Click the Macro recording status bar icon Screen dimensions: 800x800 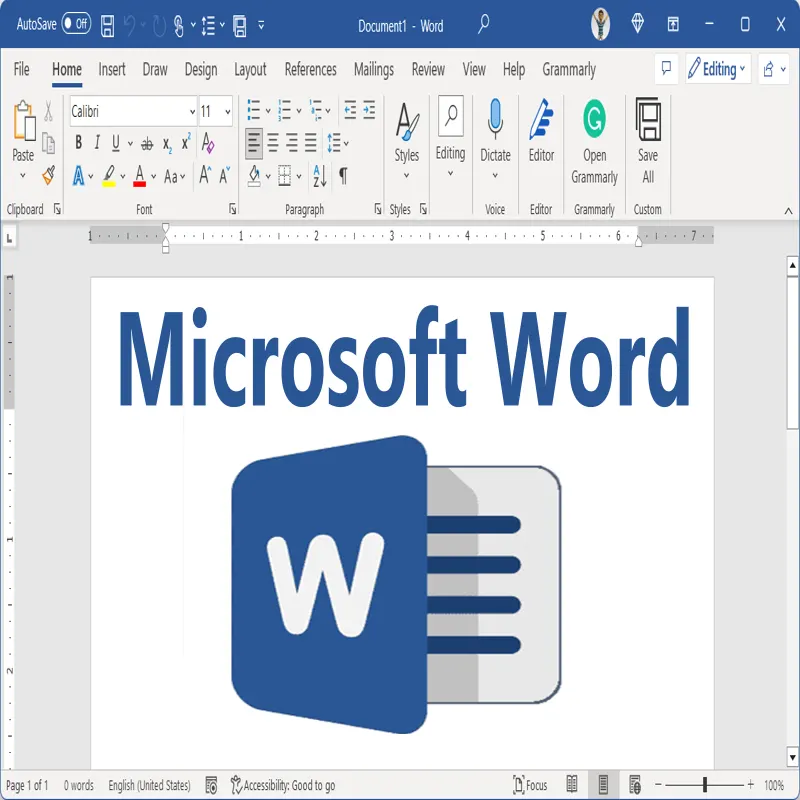tap(211, 785)
